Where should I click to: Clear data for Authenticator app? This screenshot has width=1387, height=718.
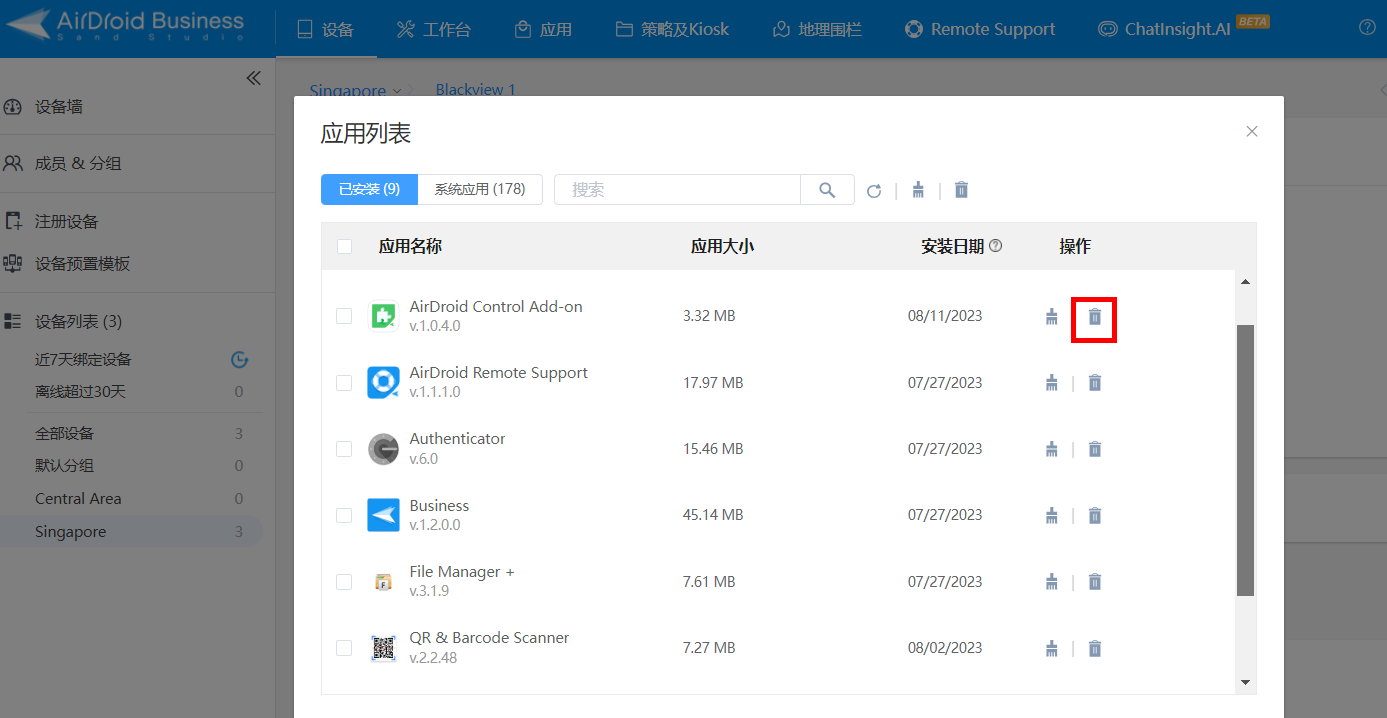point(1051,449)
